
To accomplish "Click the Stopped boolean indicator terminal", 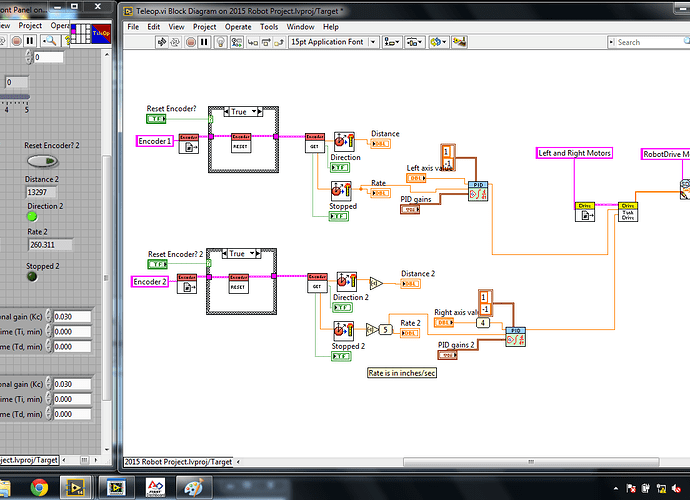I will pyautogui.click(x=339, y=217).
